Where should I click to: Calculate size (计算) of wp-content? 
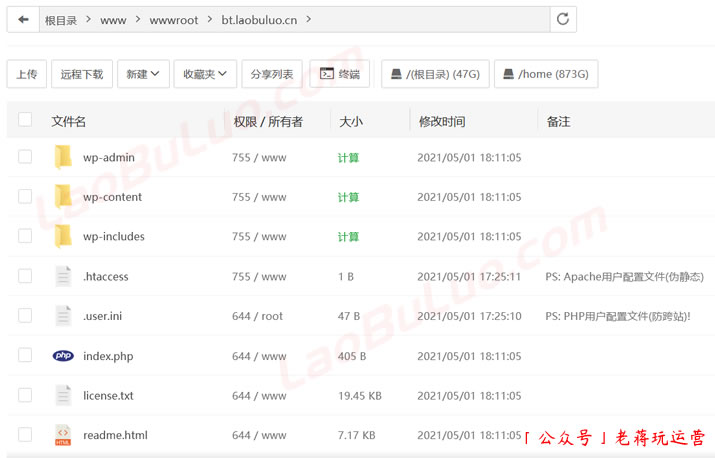[348, 198]
